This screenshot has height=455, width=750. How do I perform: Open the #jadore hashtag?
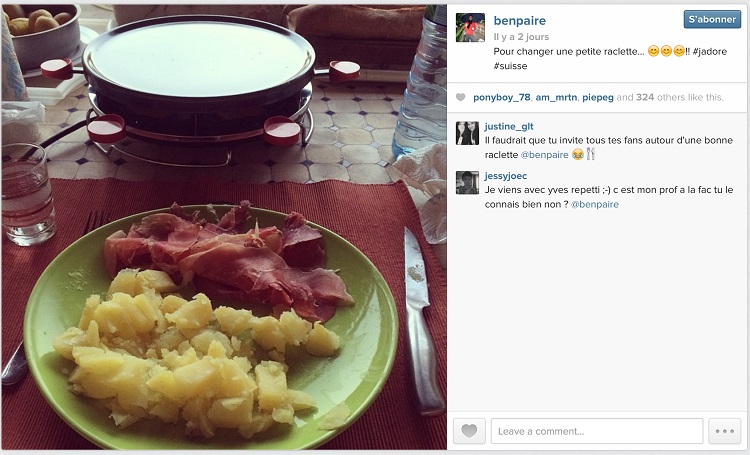(710, 52)
